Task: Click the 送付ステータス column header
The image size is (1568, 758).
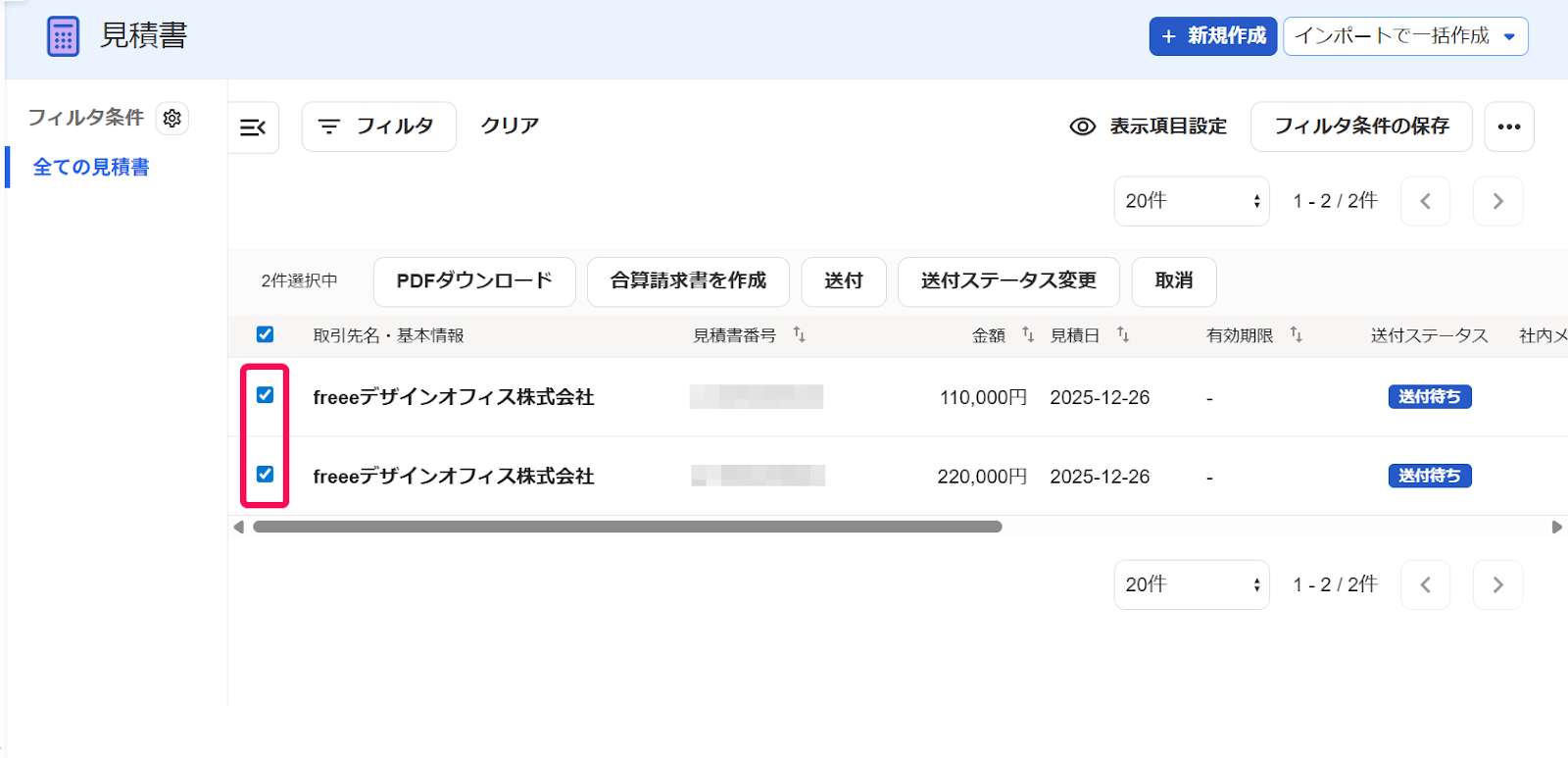Action: (1429, 335)
